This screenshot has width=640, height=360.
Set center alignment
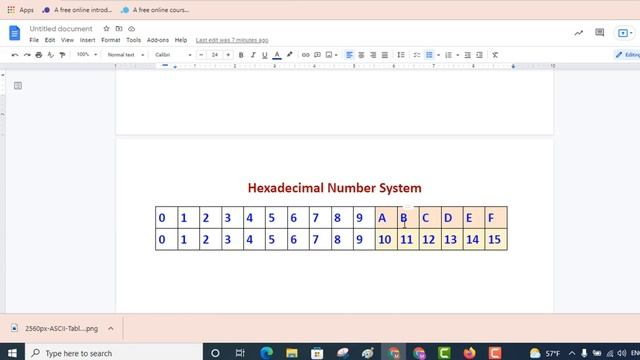coord(361,55)
